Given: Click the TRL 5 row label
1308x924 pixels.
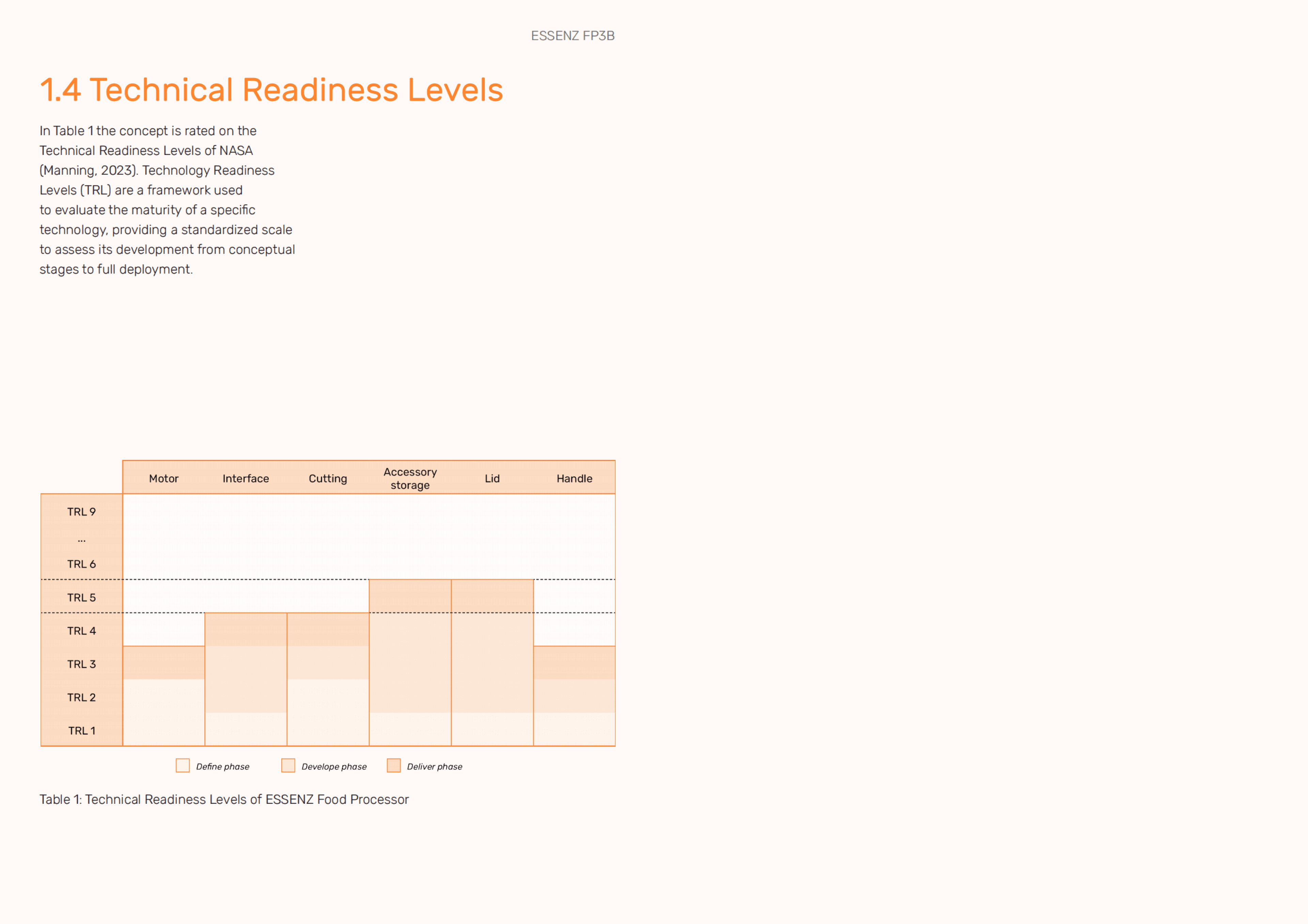Looking at the screenshot, I should coord(81,598).
